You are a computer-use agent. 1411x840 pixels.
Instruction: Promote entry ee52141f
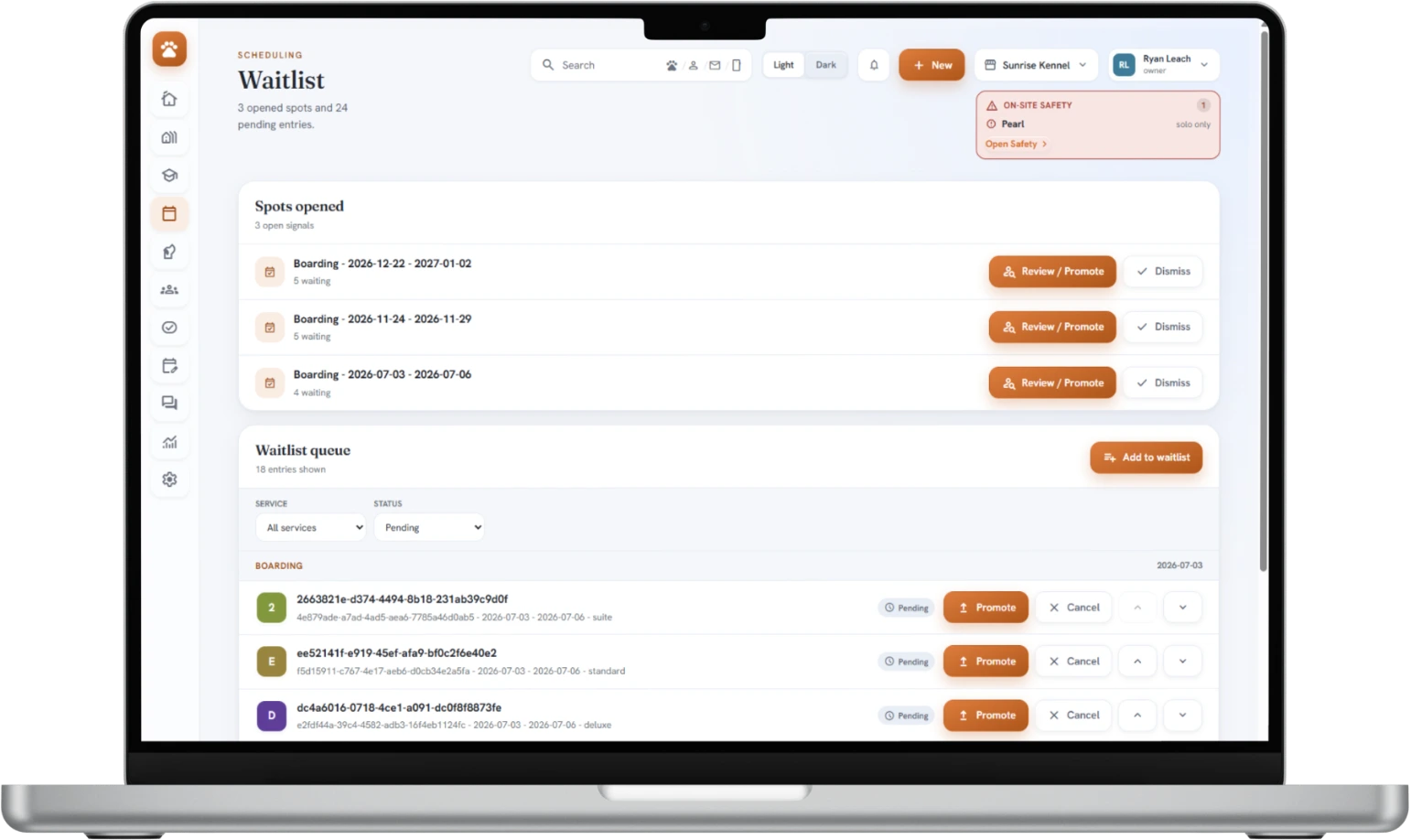(x=986, y=662)
